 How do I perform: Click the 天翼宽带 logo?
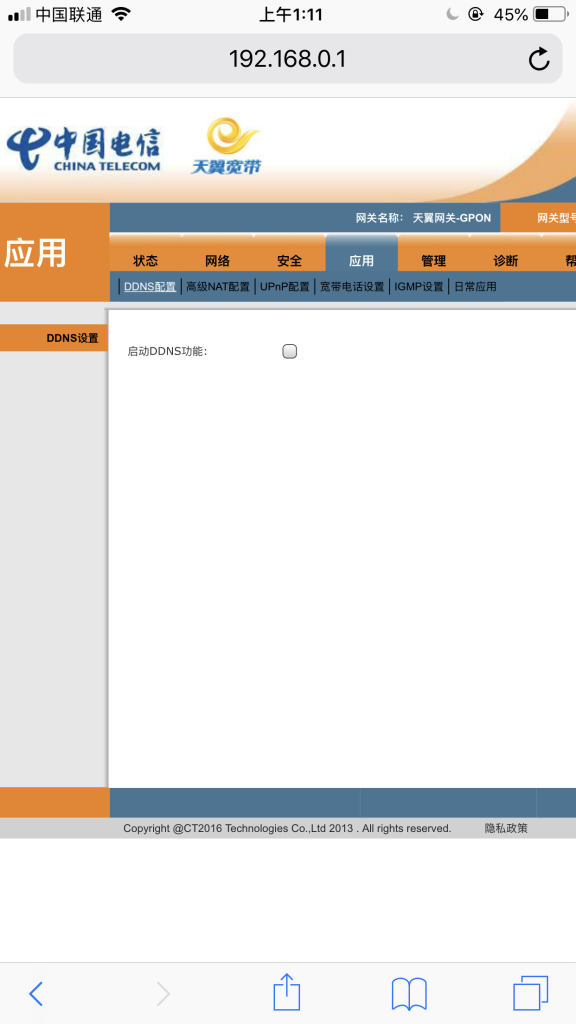[226, 146]
